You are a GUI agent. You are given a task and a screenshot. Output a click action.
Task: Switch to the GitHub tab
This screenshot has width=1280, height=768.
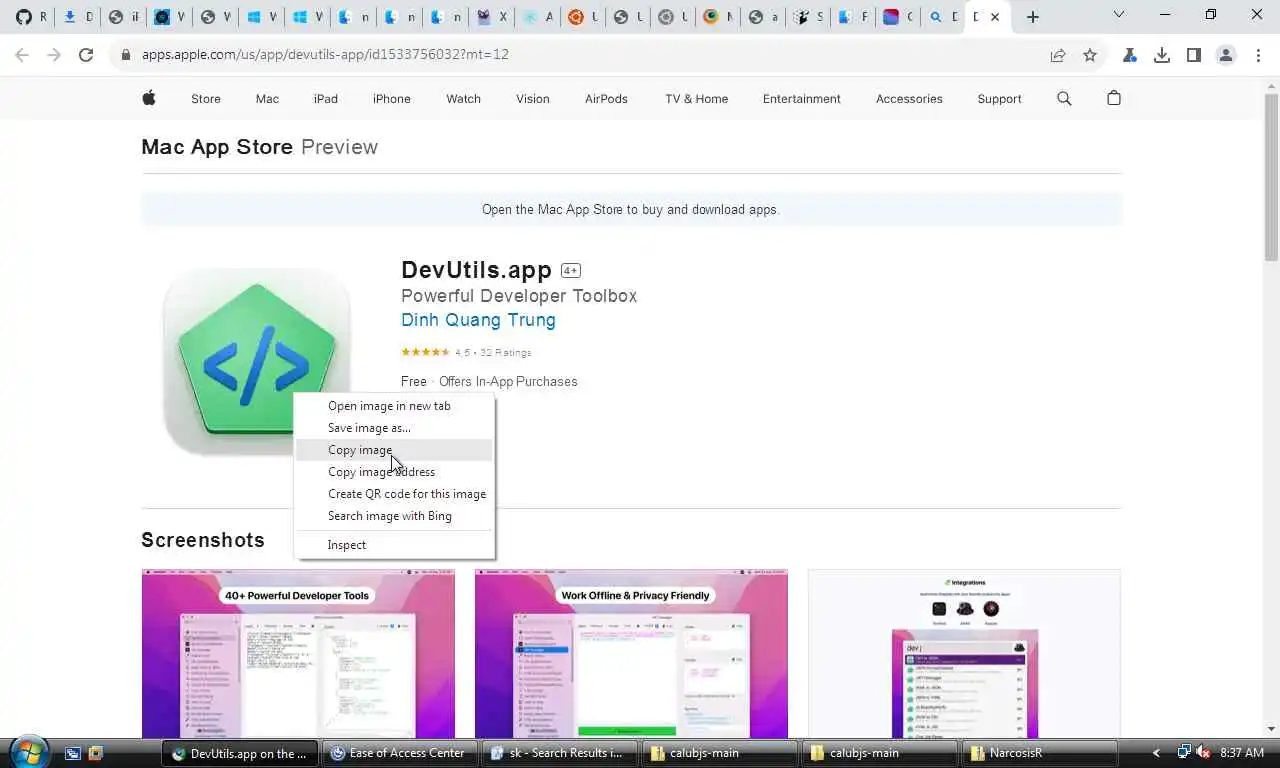click(x=31, y=17)
